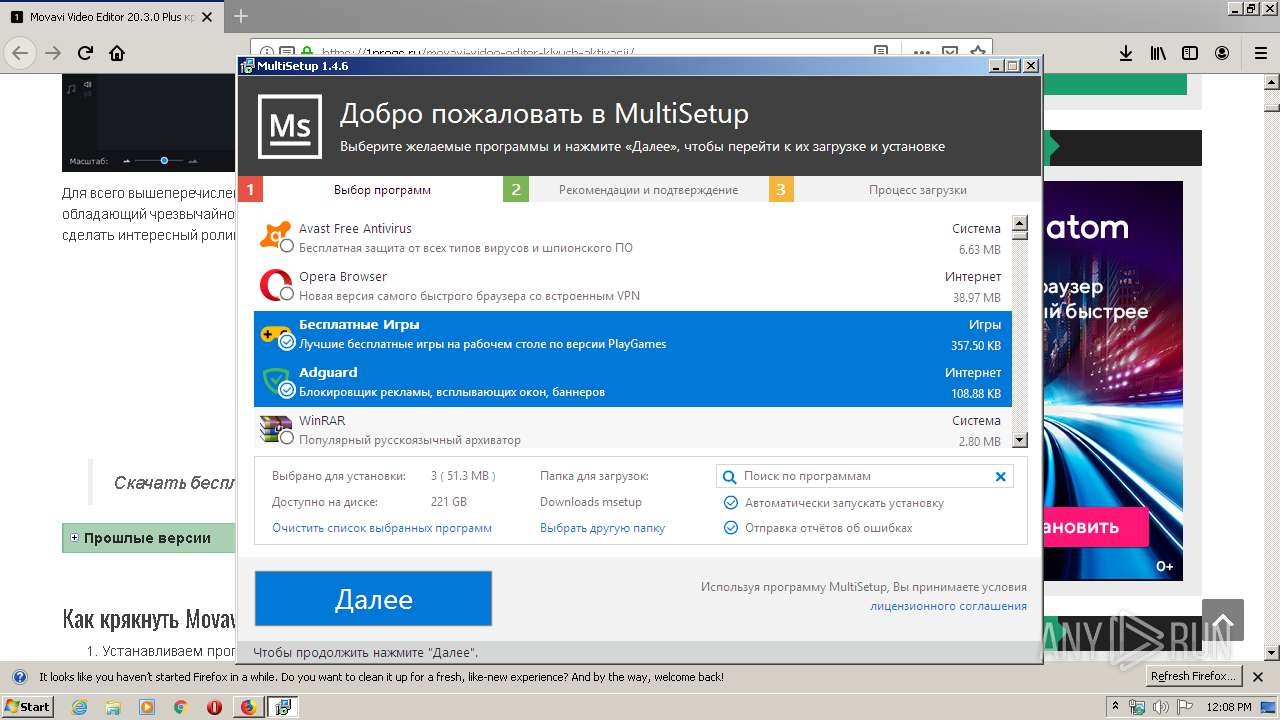Click the Далее button
The width and height of the screenshot is (1280, 720).
point(373,599)
